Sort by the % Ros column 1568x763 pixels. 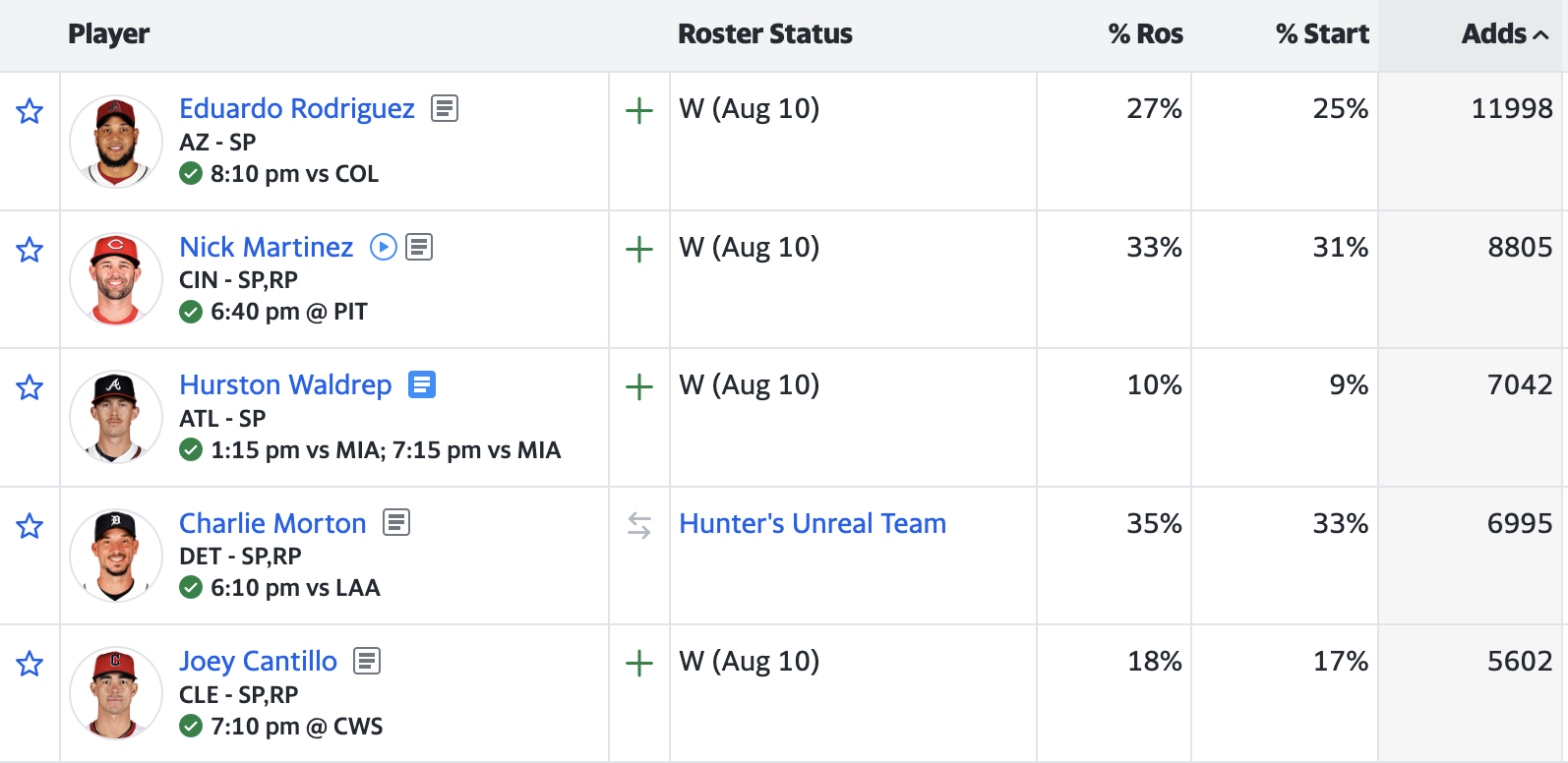click(x=1145, y=34)
